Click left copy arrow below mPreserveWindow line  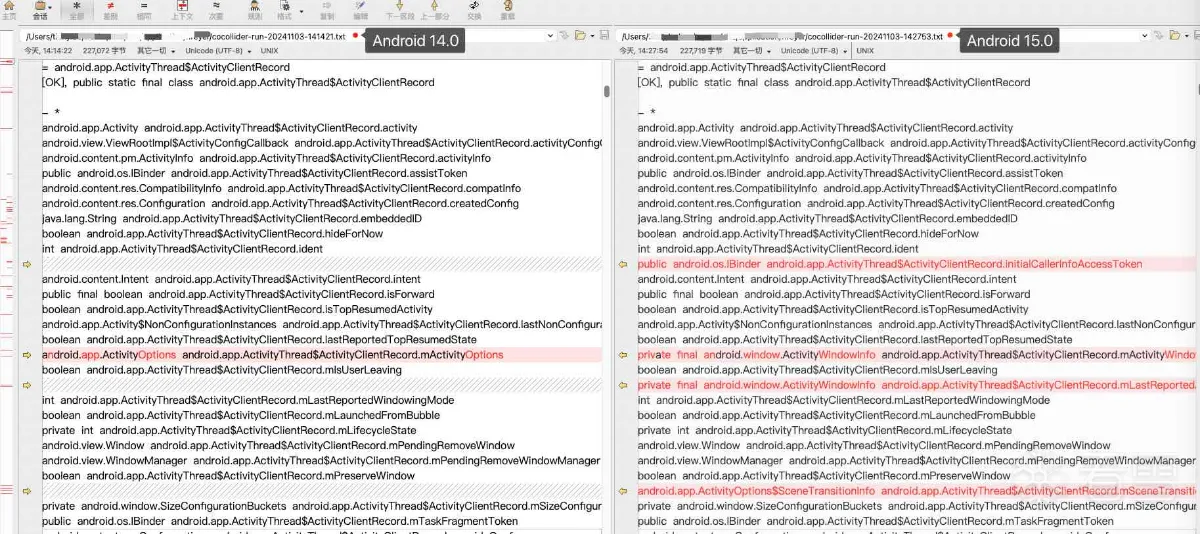[x=27, y=491]
